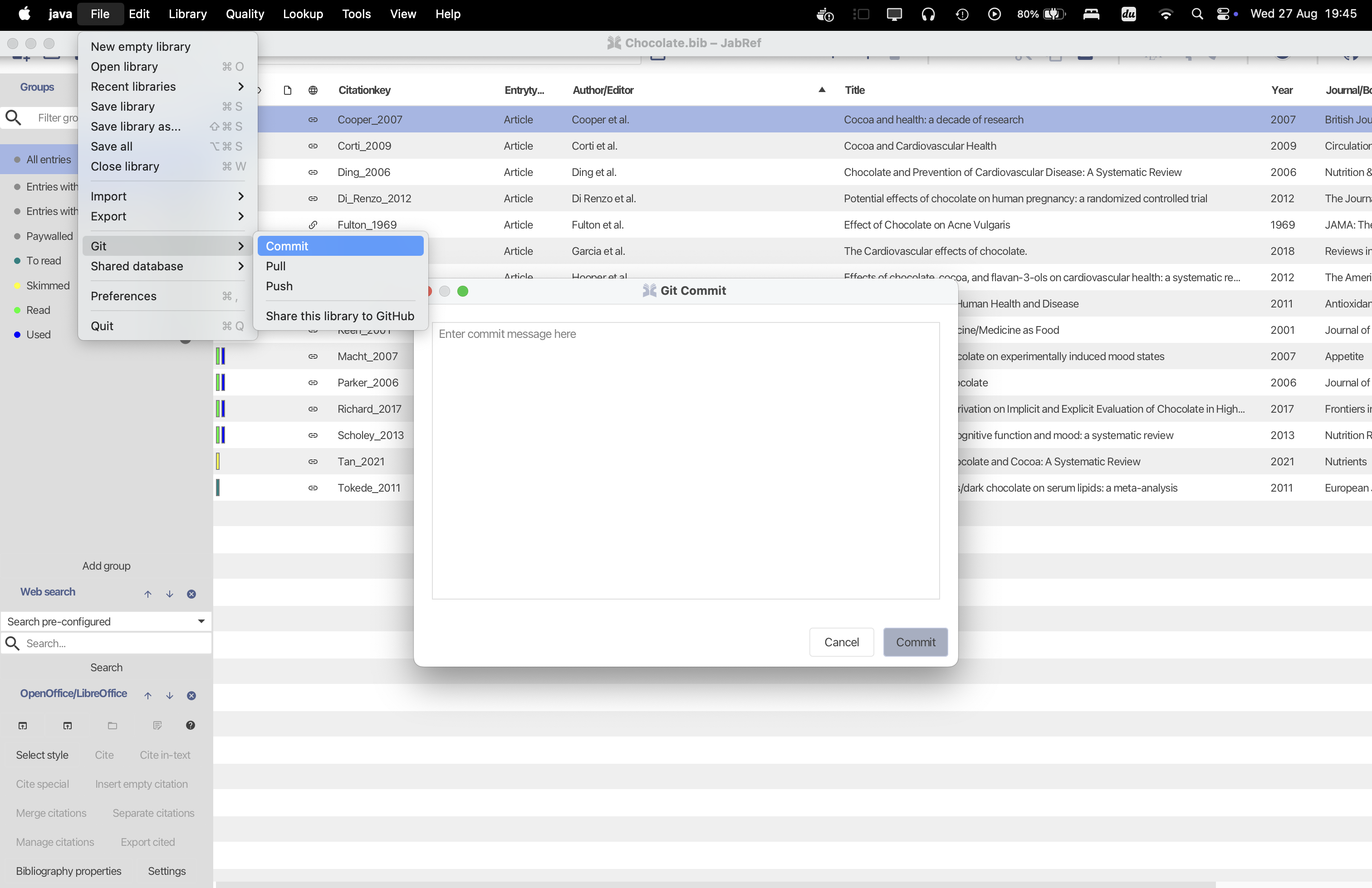The image size is (1372, 888).
Task: Open the Tools menu
Action: (x=356, y=14)
